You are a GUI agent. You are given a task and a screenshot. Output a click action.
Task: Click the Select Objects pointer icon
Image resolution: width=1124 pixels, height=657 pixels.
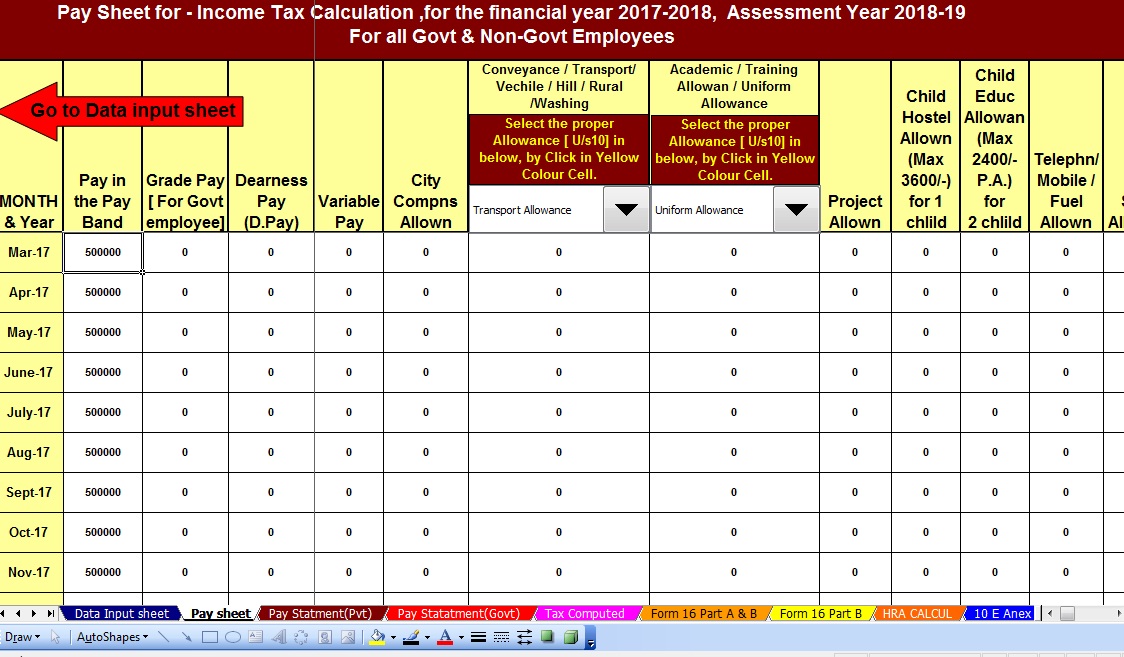point(55,637)
